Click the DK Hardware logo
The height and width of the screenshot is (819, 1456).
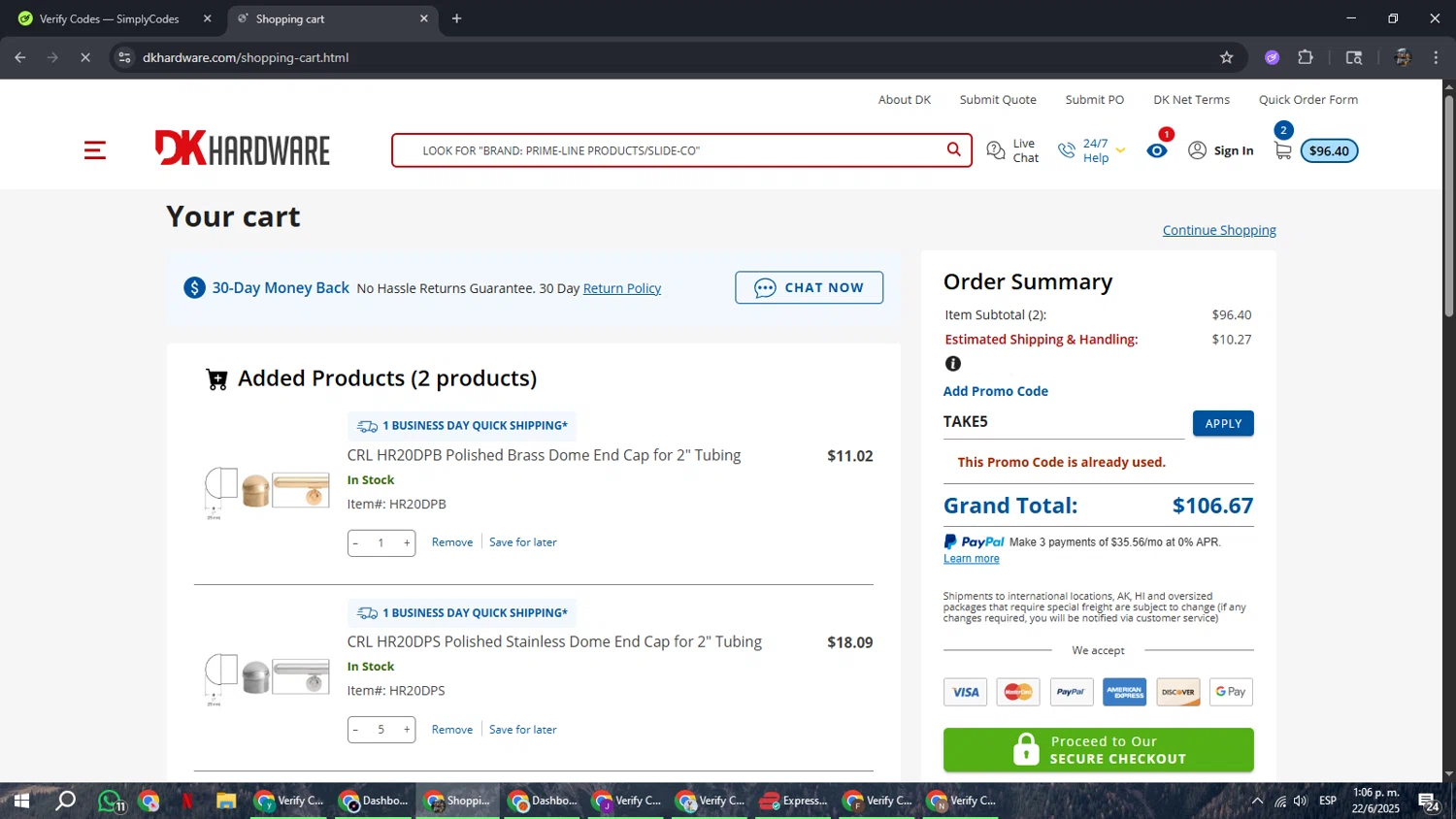tap(243, 148)
